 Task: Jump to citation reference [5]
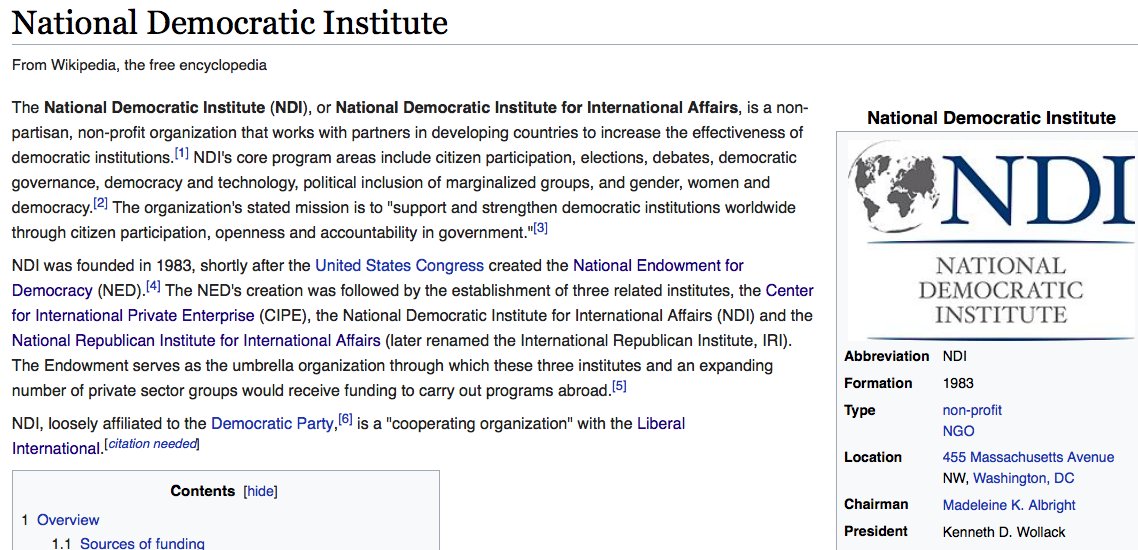[620, 385]
